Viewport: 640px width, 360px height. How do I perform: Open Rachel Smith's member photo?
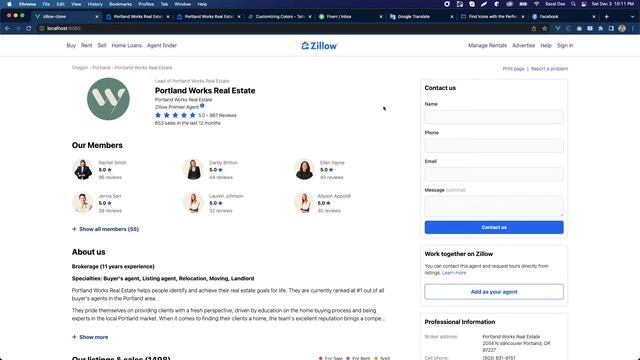(83, 169)
